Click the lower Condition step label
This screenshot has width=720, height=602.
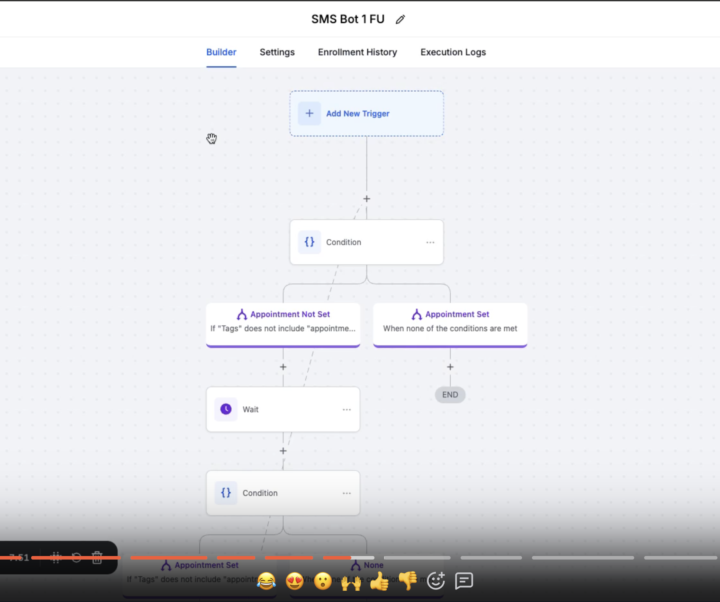260,493
